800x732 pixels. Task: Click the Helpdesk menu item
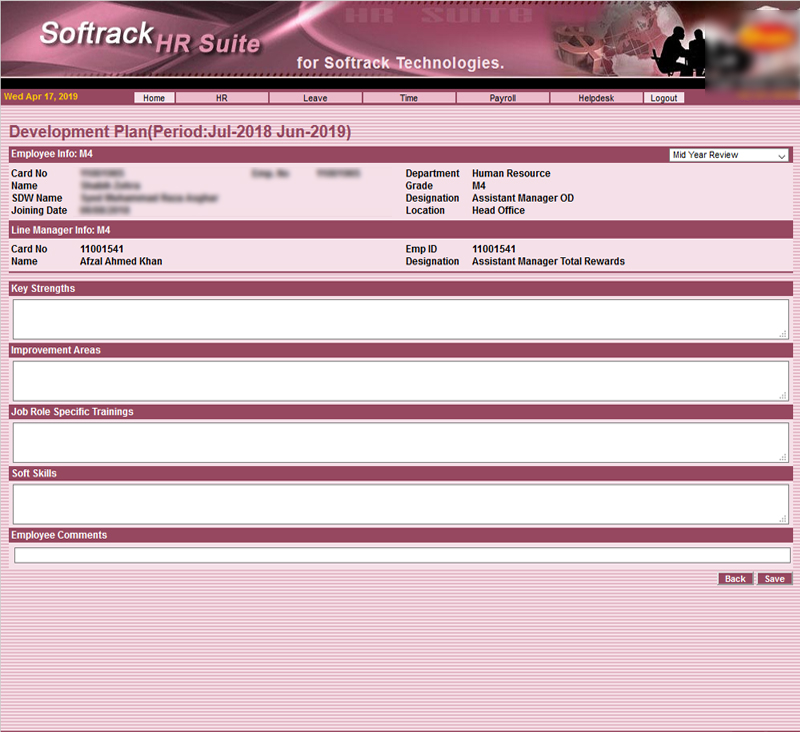click(596, 98)
